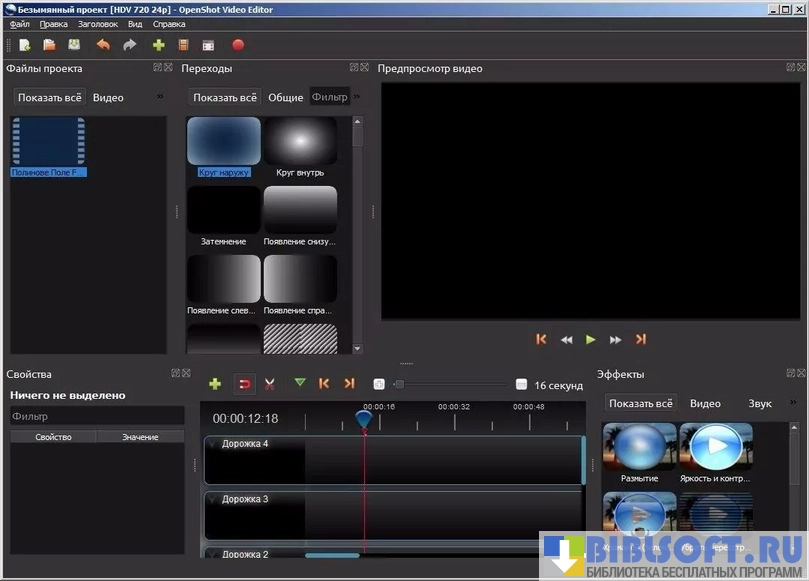
Task: Click the New Project toolbar icon
Action: 24,45
